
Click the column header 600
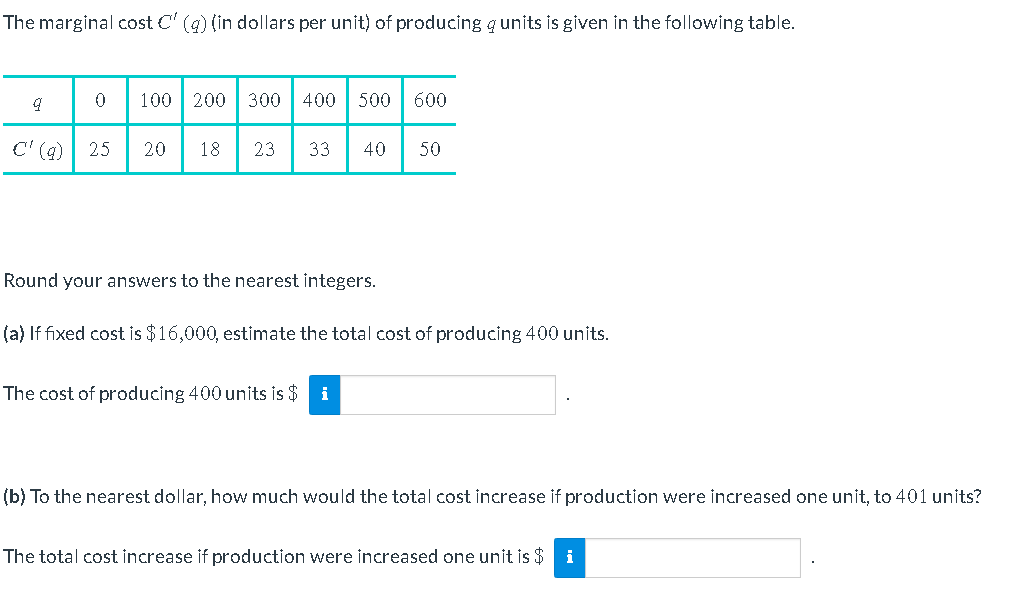point(429,99)
